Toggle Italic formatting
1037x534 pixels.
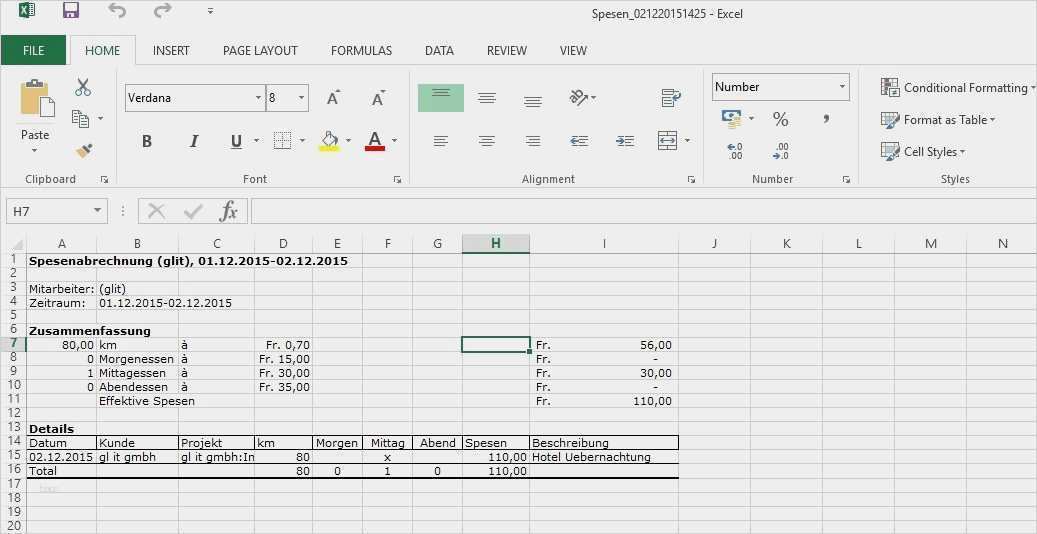pos(194,141)
